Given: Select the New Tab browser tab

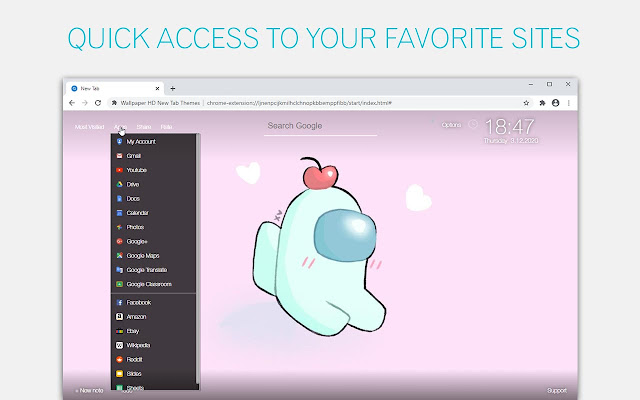Looking at the screenshot, I should pyautogui.click(x=115, y=89).
